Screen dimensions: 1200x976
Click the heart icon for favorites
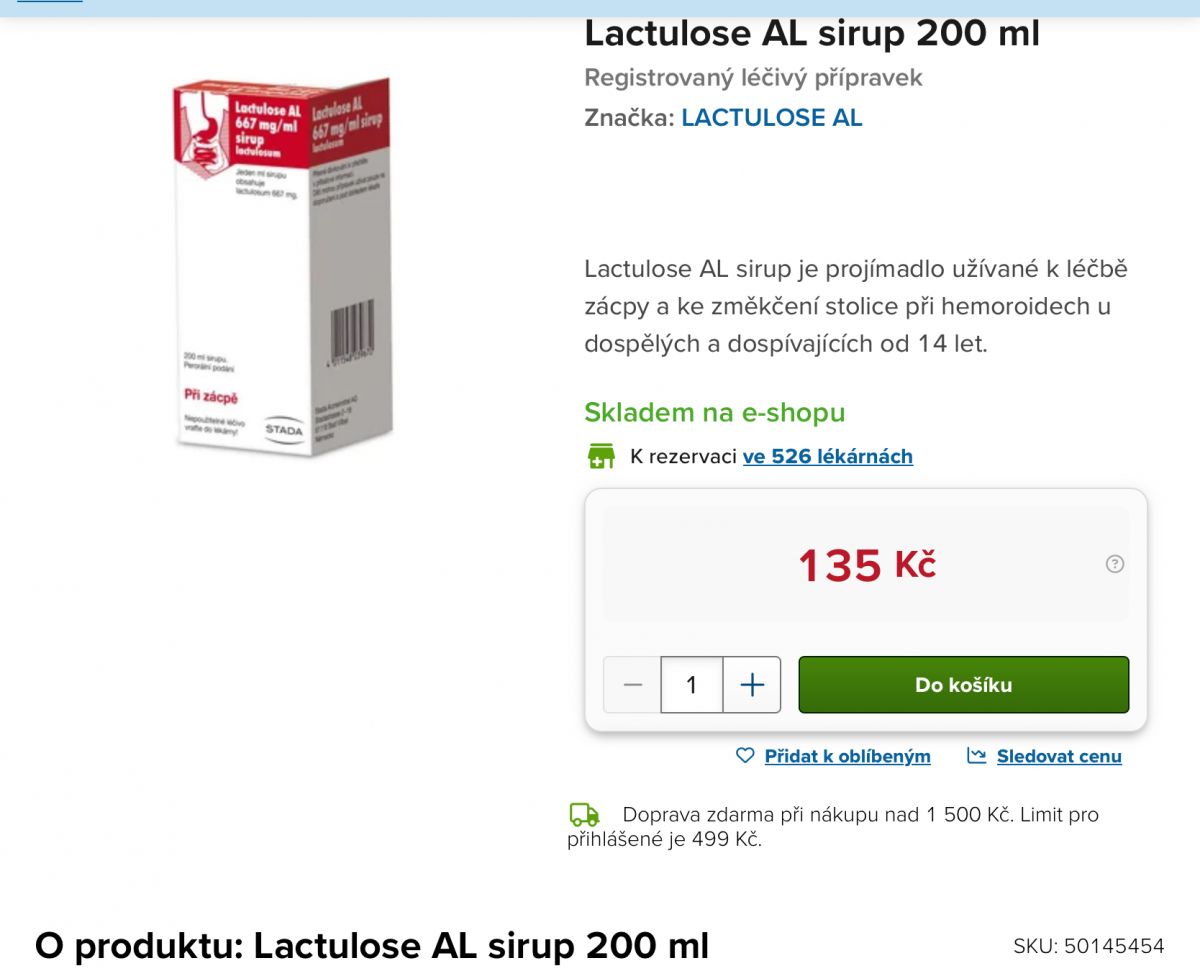pyautogui.click(x=745, y=756)
